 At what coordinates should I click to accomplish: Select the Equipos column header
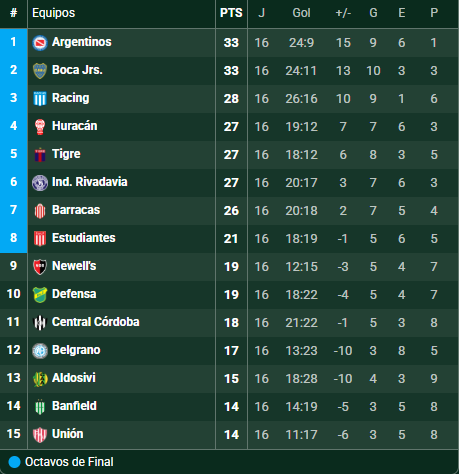click(x=54, y=13)
